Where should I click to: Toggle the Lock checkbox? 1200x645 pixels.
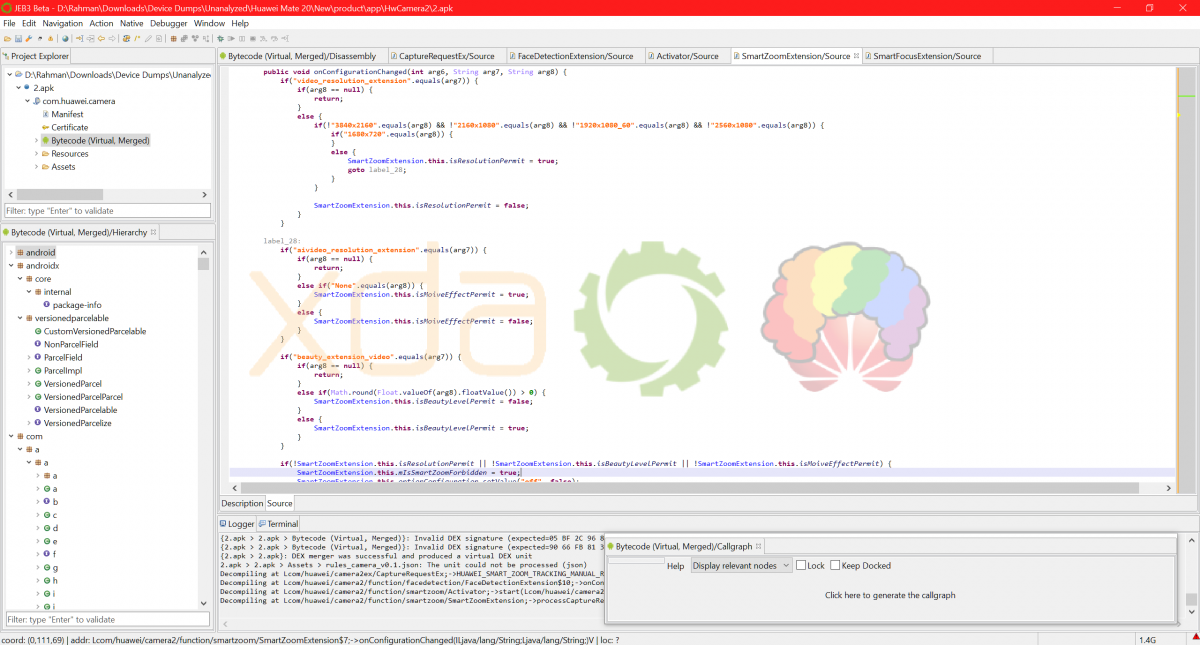click(801, 565)
